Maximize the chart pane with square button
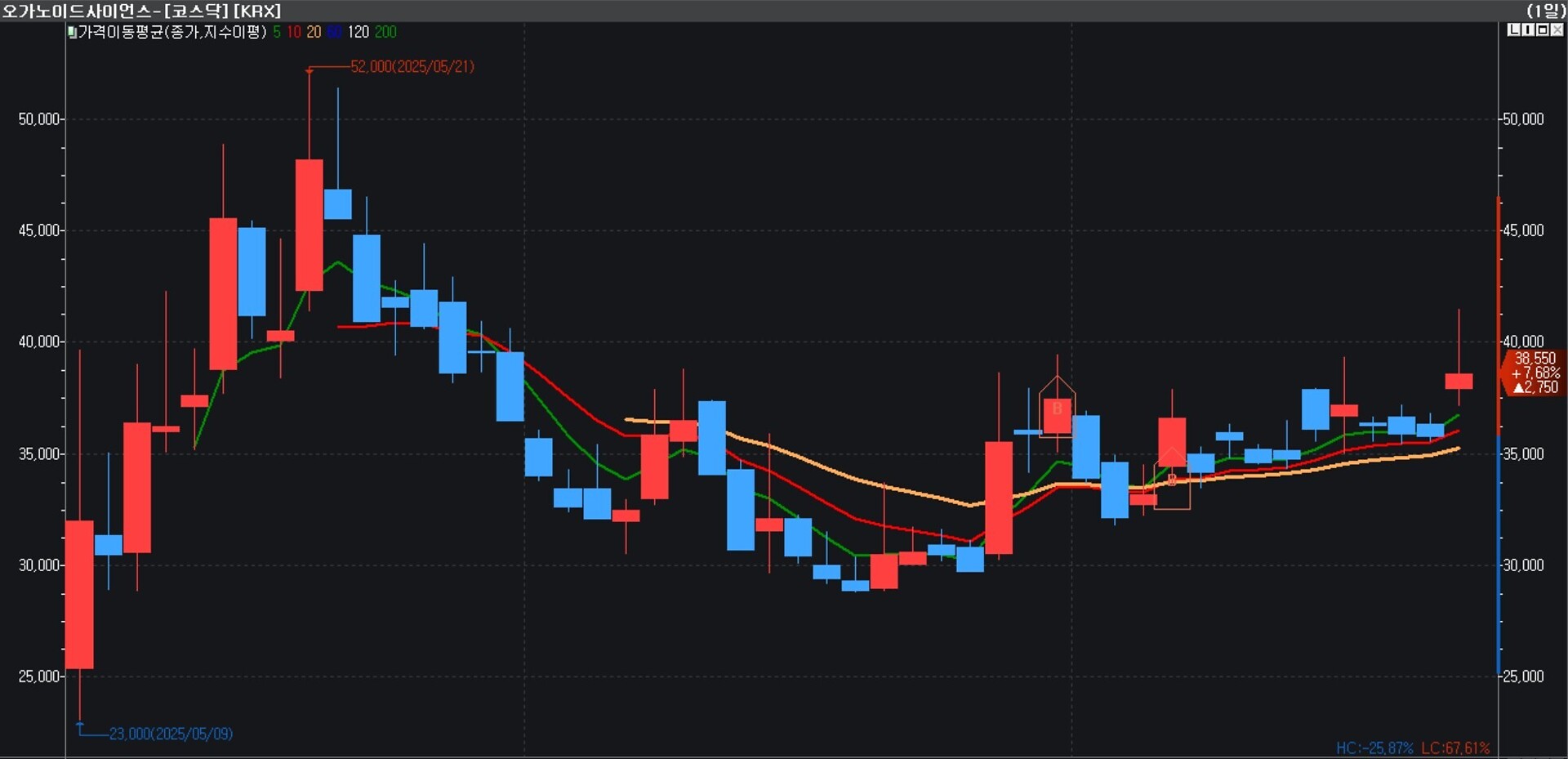Screen dimensions: 1568x759 tap(1542, 30)
